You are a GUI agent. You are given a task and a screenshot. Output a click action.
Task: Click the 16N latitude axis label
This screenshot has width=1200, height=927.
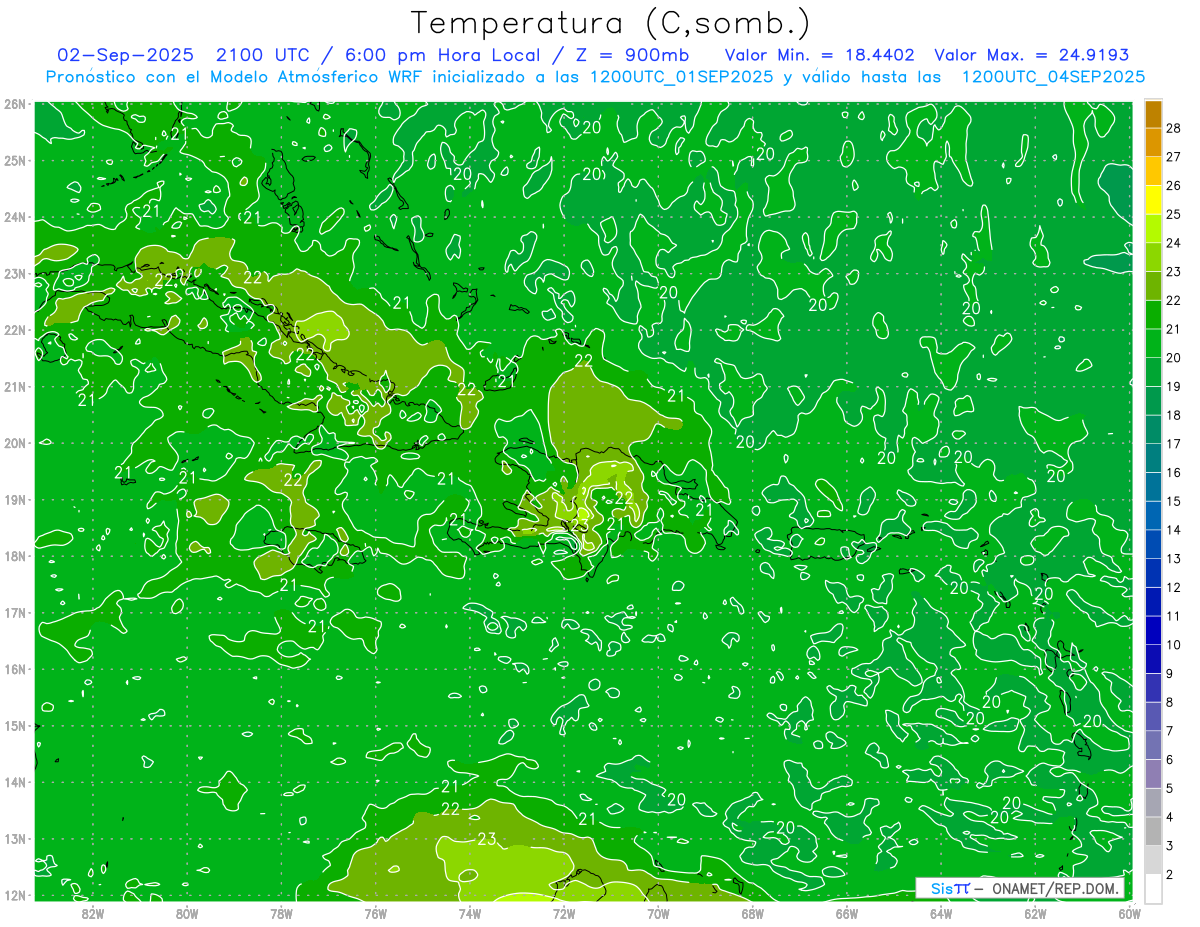click(14, 669)
